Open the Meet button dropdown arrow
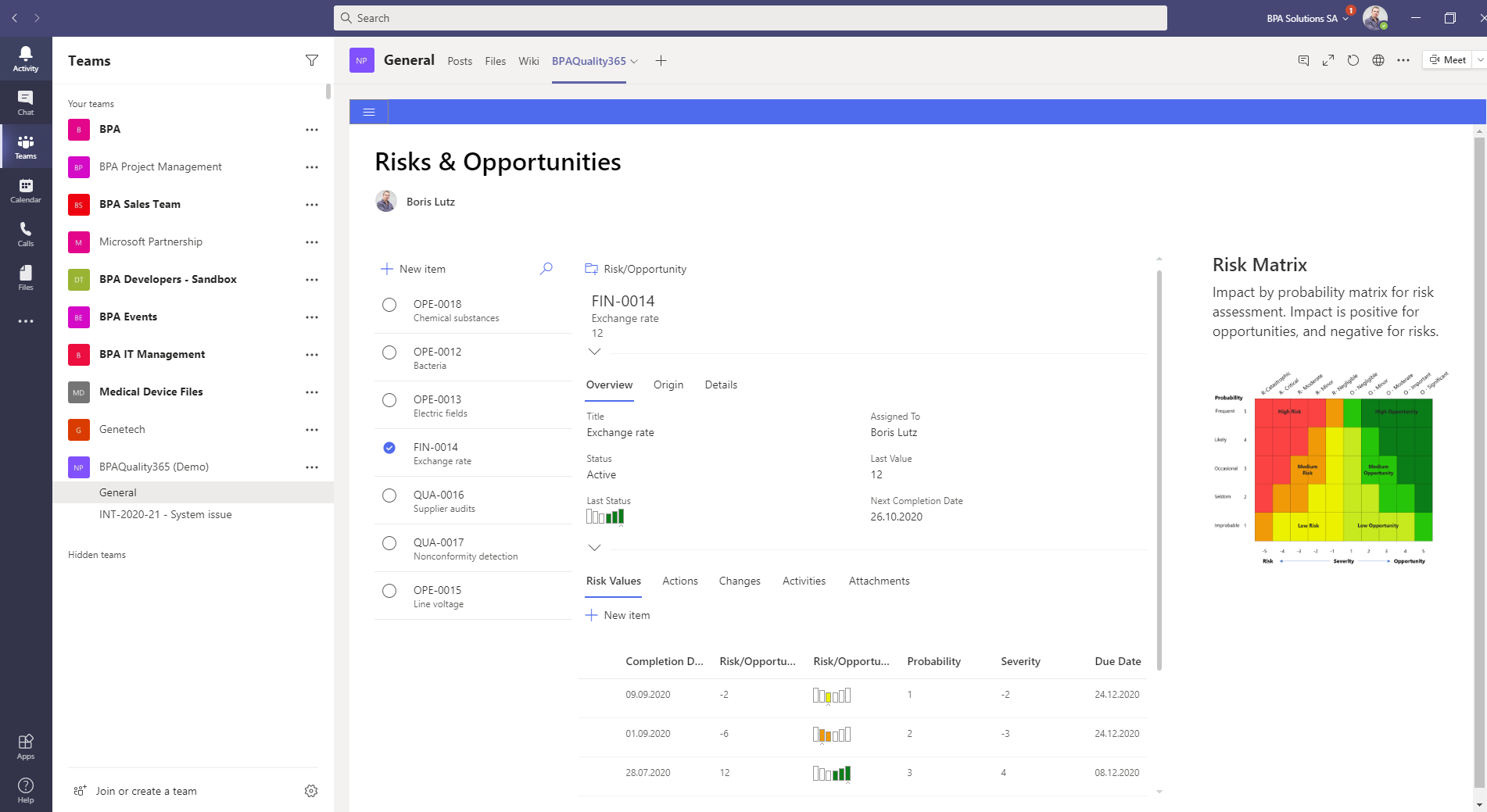Screen dimensions: 1487x812 [1479, 59]
